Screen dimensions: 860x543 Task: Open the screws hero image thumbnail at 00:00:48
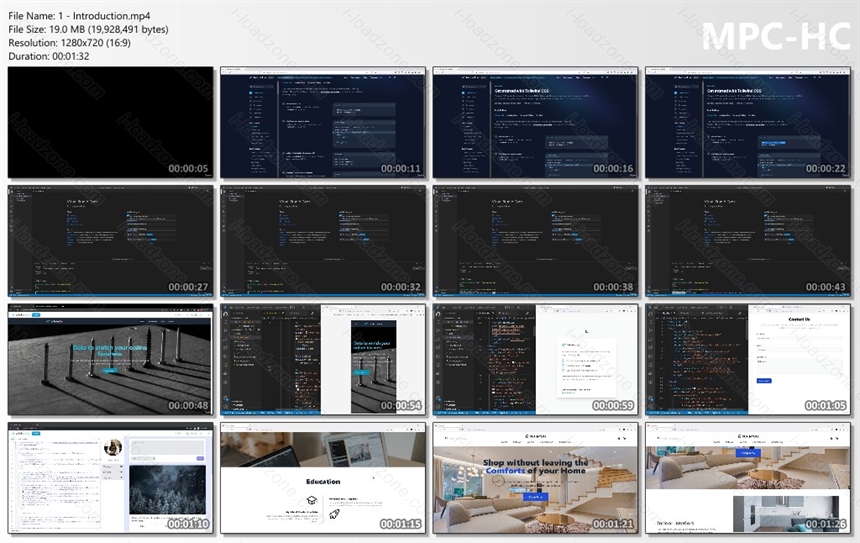pos(110,359)
